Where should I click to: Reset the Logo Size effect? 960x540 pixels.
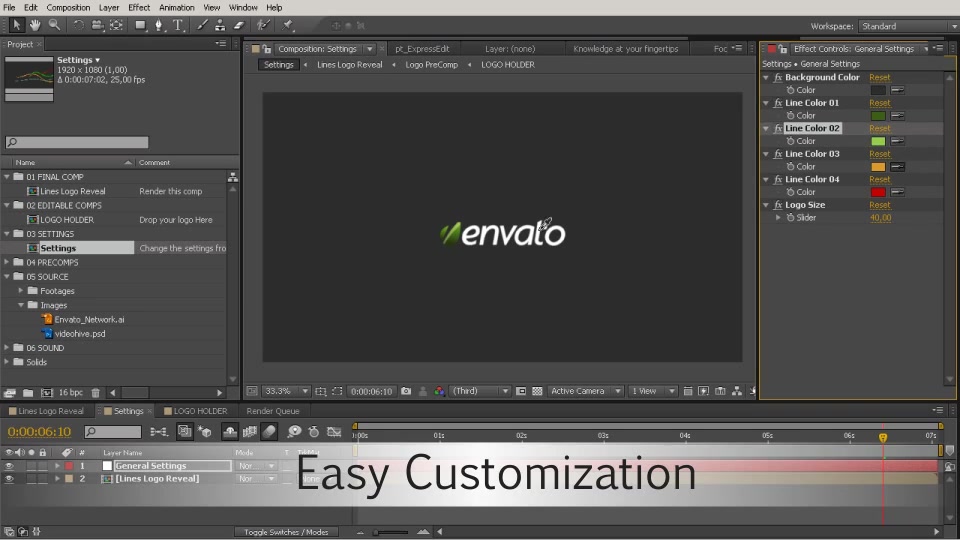880,205
